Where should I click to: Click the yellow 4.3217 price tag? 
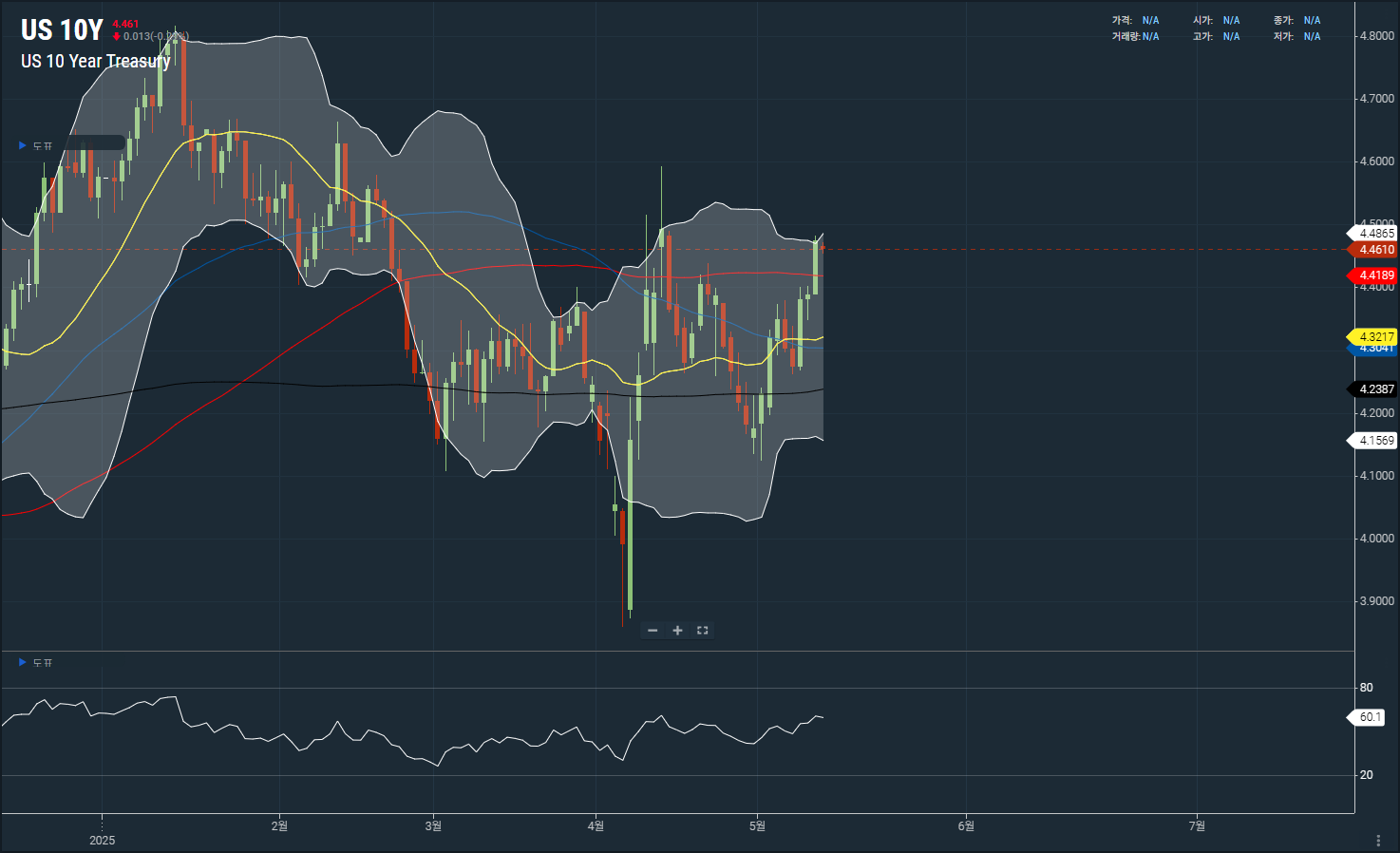click(x=1375, y=336)
